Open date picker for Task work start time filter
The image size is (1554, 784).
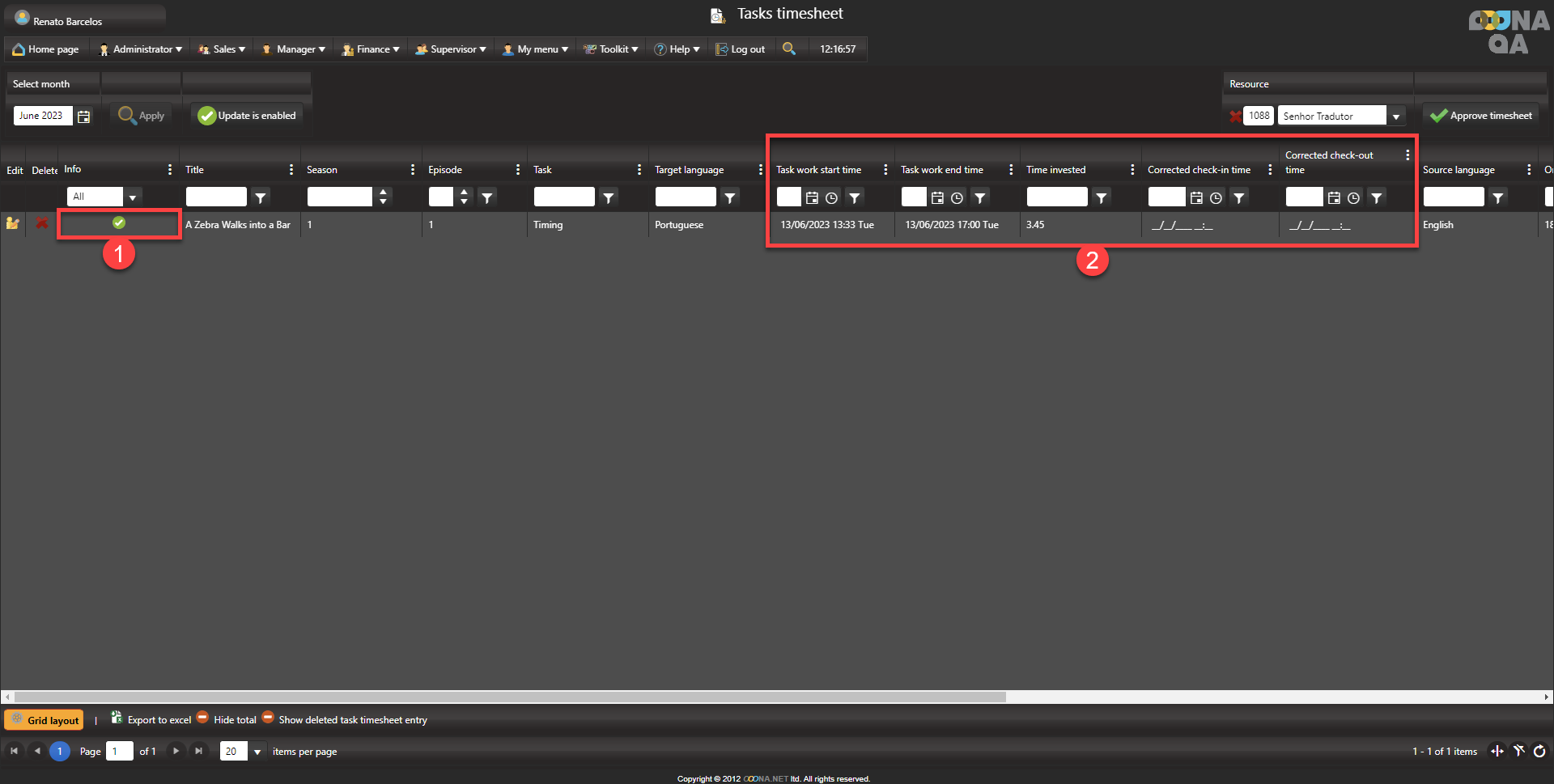click(812, 197)
